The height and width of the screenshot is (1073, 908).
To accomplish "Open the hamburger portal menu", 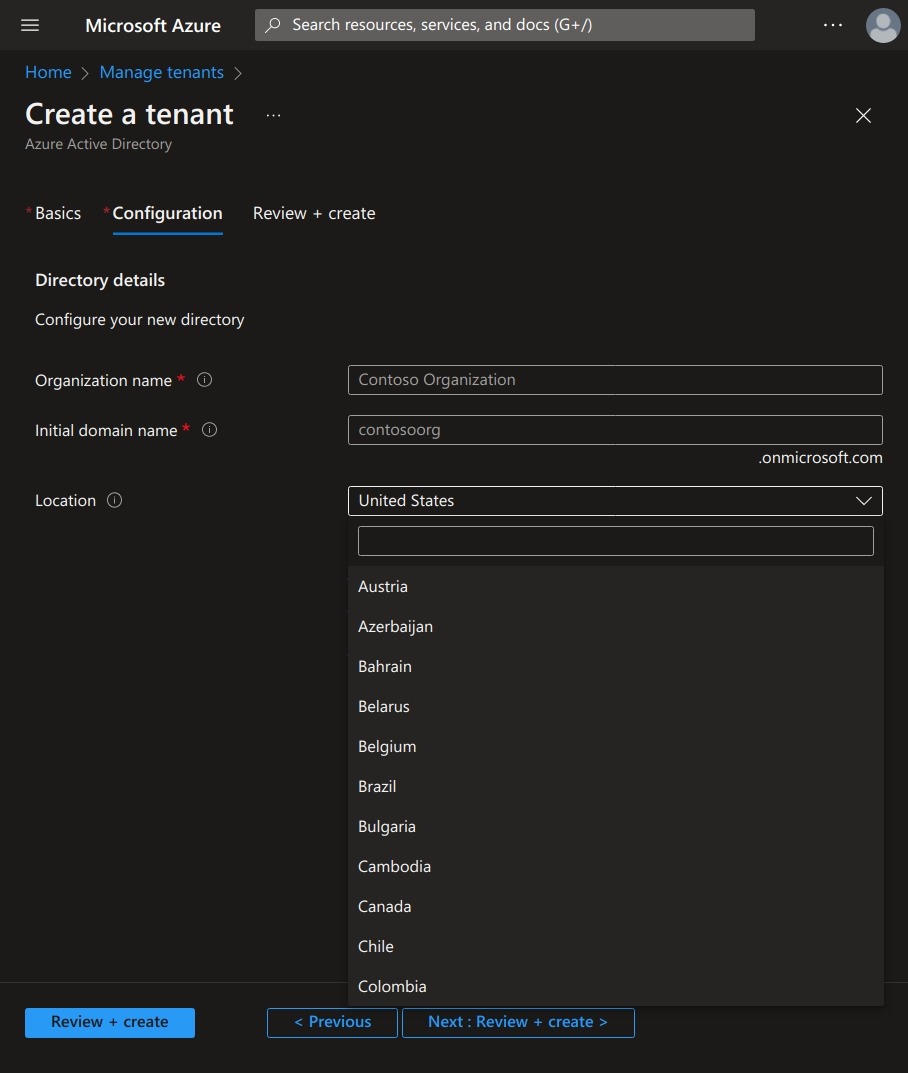I will (30, 25).
